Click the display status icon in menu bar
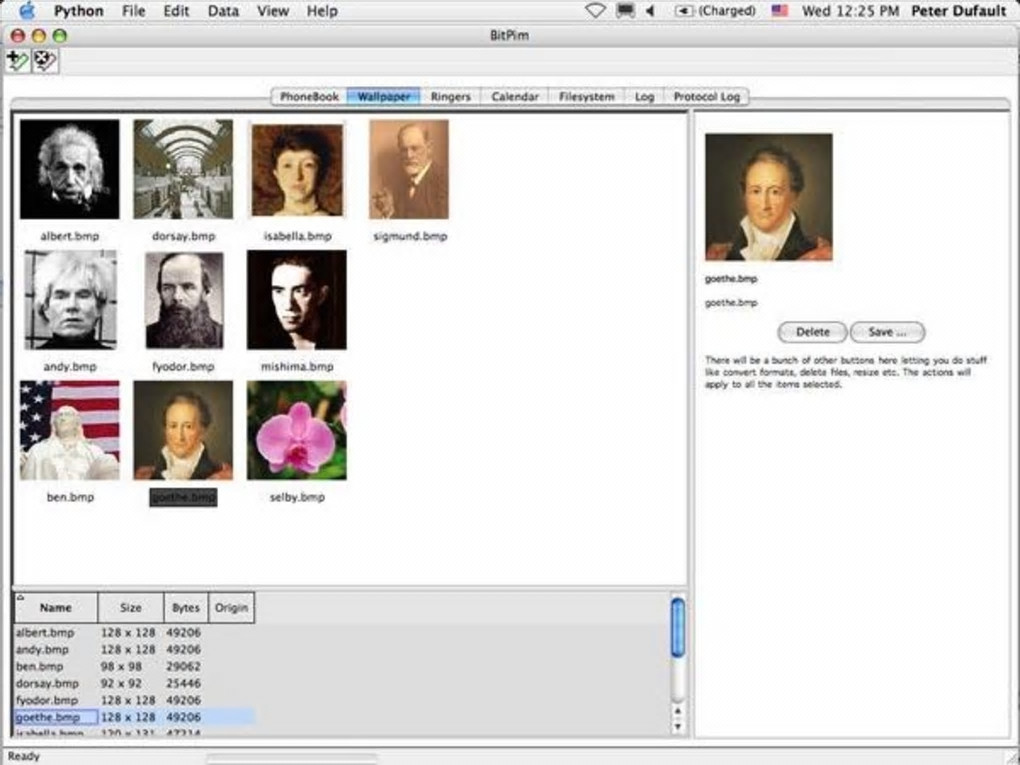1020x765 pixels. point(625,10)
